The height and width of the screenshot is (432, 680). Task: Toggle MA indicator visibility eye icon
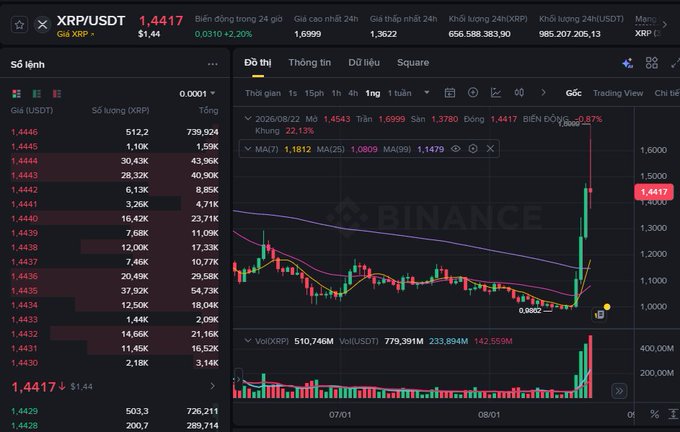(455, 149)
